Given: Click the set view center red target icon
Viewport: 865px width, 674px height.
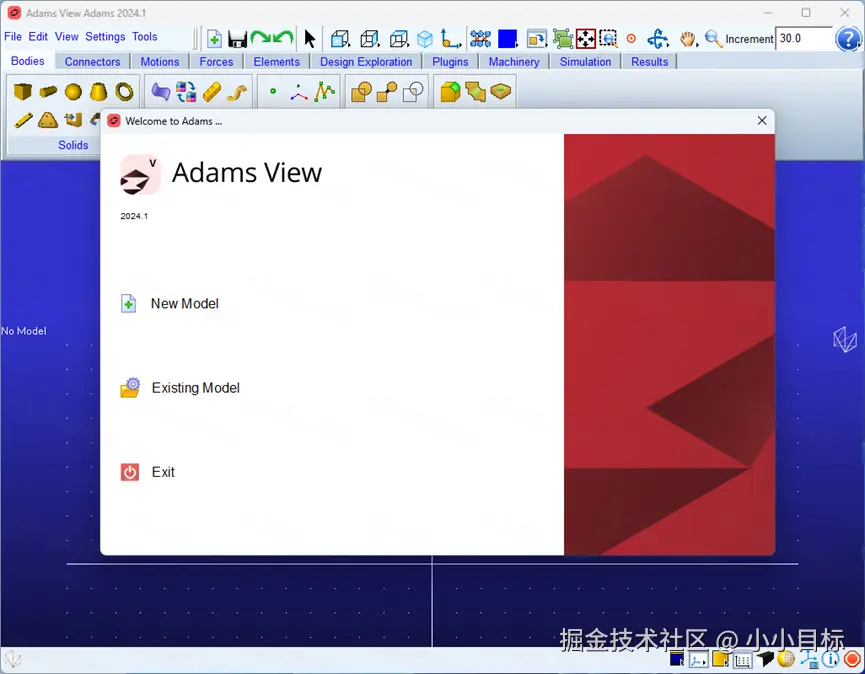Looking at the screenshot, I should coord(631,39).
